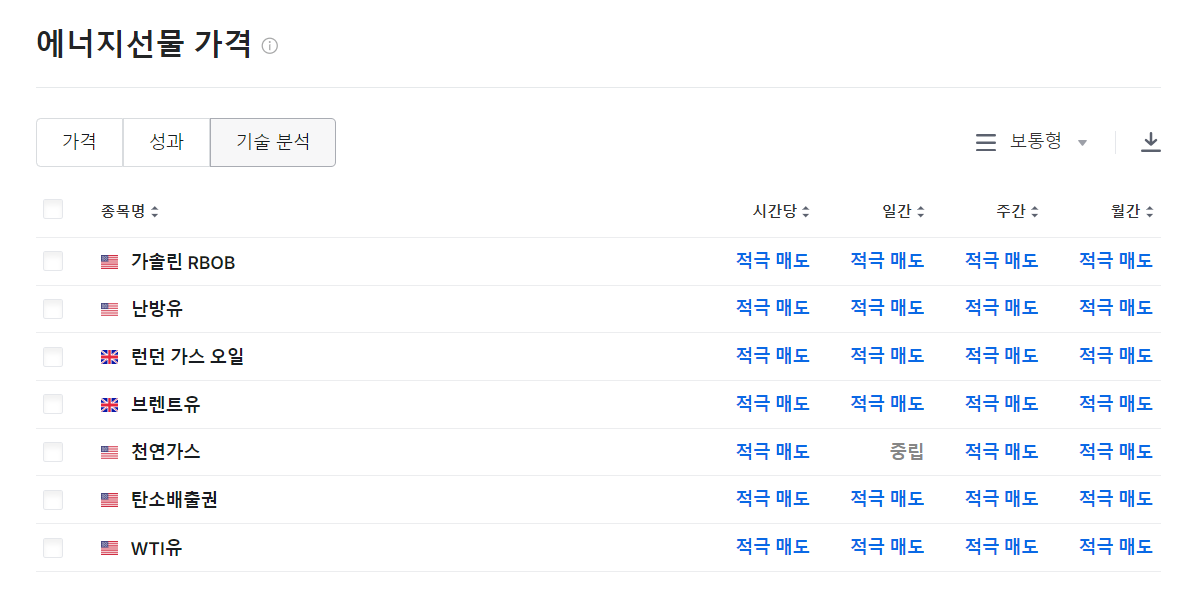
Task: Open the 난방유 link
Action: 157,309
